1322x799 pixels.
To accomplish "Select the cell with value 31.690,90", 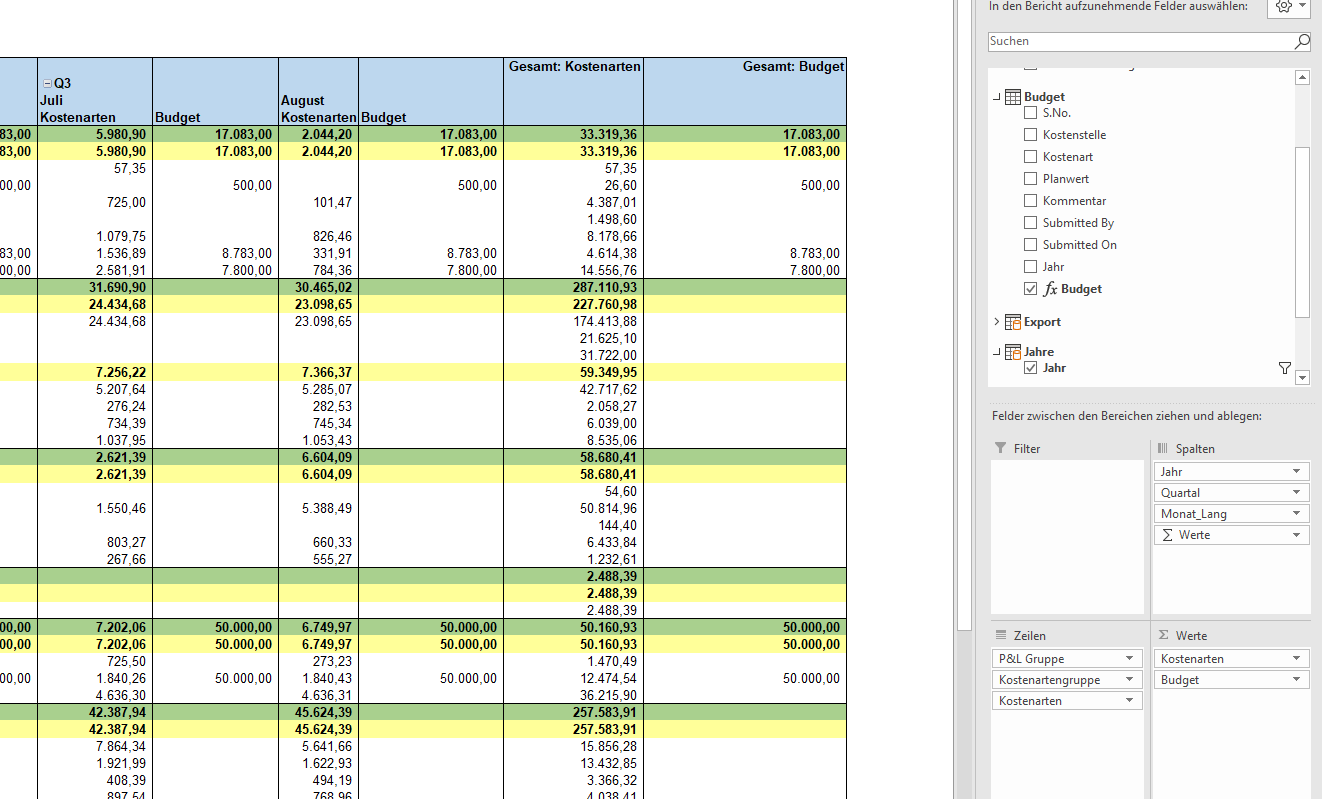I will [95, 288].
